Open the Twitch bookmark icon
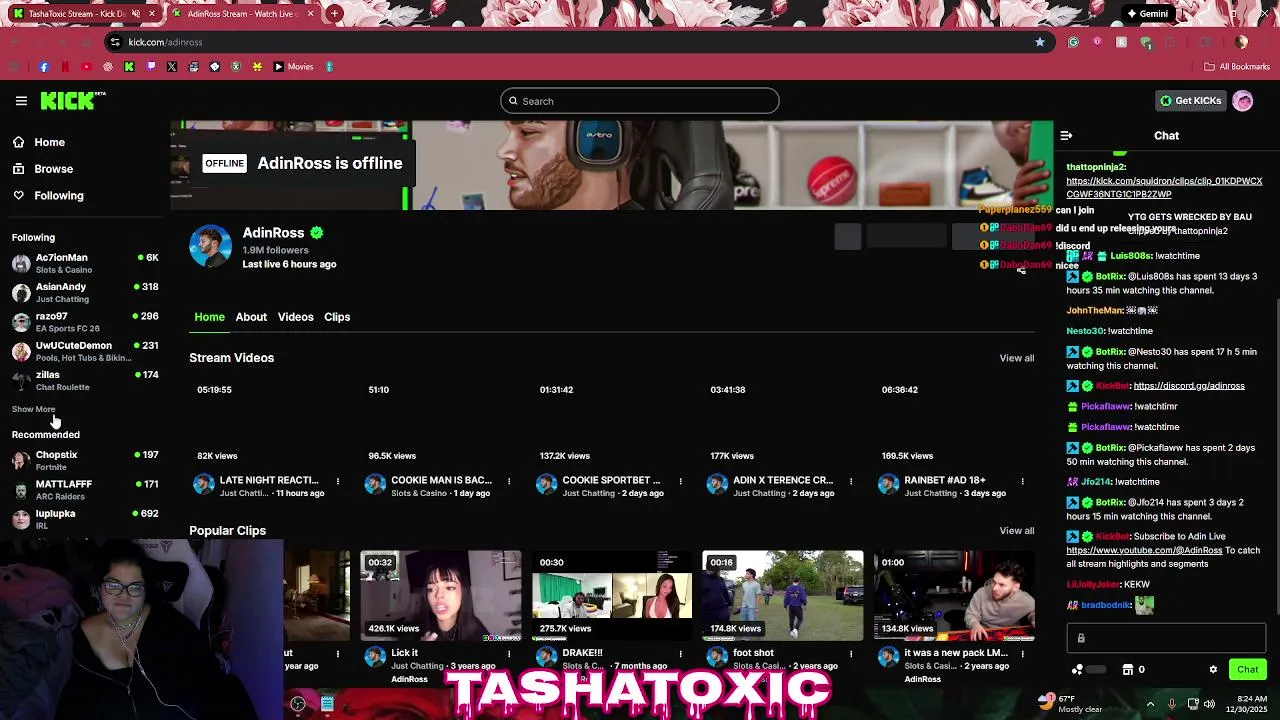This screenshot has height=720, width=1280. click(151, 67)
